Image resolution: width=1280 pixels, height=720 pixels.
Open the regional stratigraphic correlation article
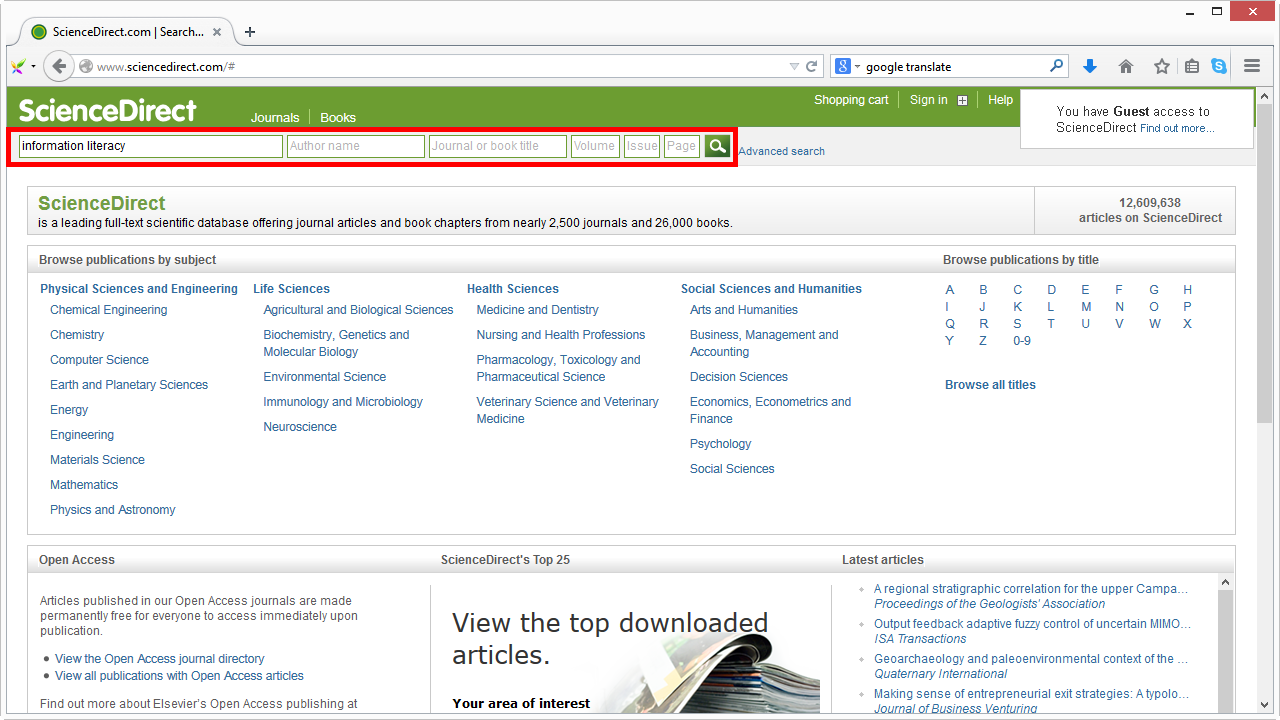click(1031, 589)
